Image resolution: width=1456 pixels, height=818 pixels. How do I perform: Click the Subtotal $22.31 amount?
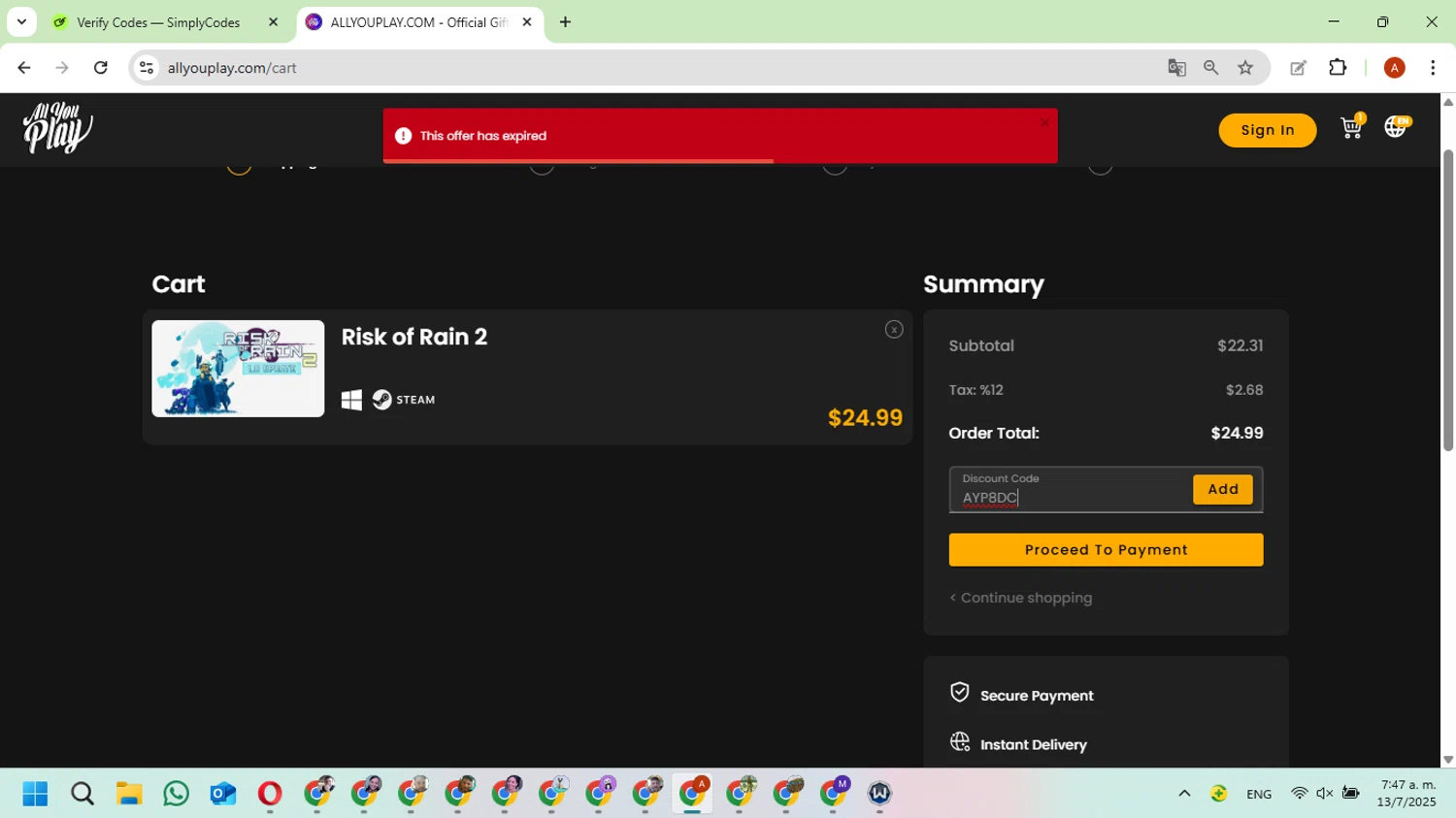(x=1241, y=346)
